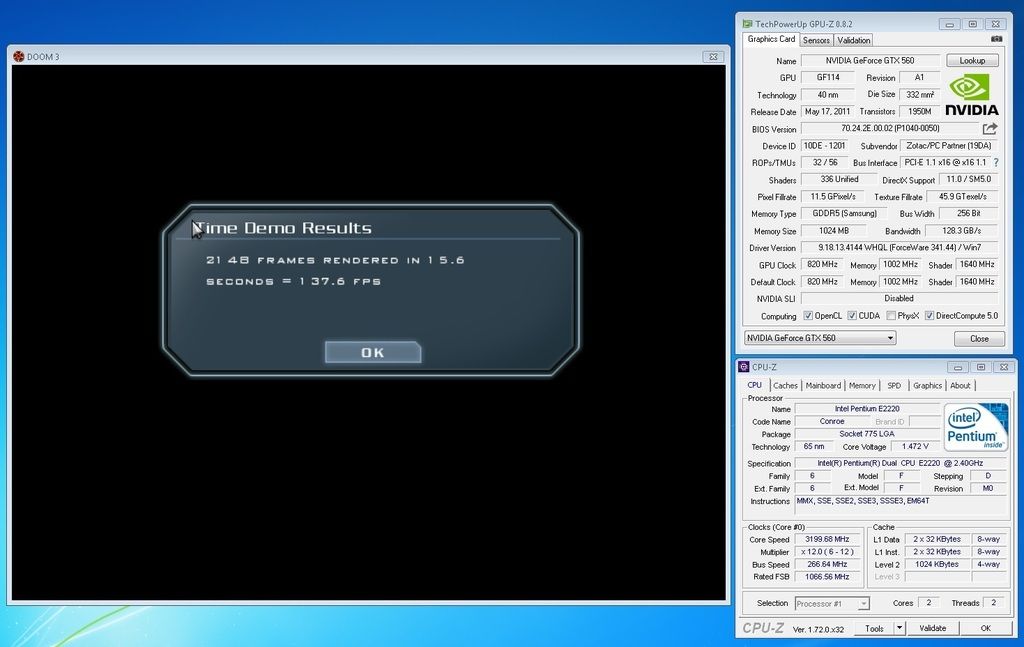This screenshot has width=1024, height=647.
Task: Click the Driver Version field in GPU-Z
Action: [899, 247]
